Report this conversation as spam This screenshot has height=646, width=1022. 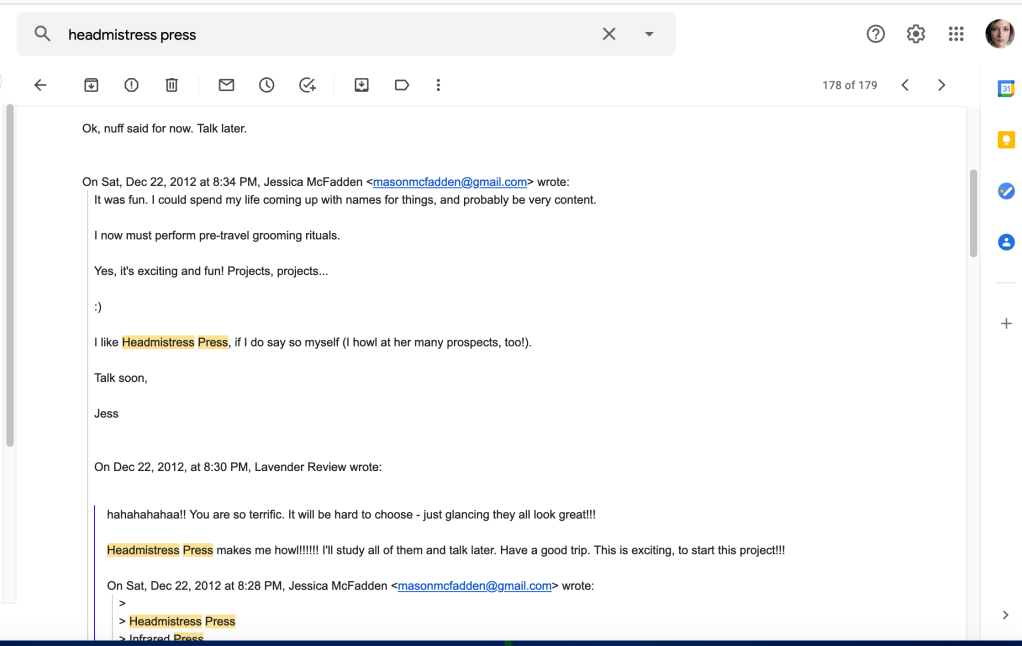click(x=131, y=85)
